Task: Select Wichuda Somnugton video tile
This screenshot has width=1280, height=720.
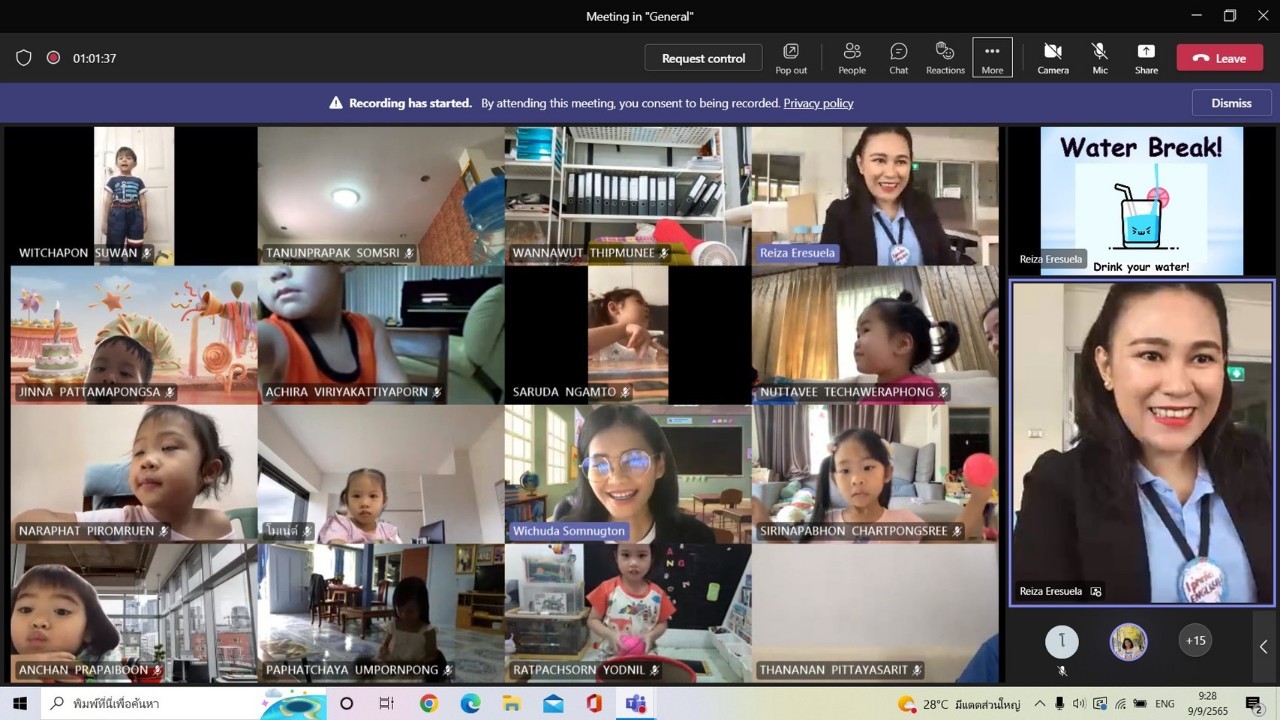Action: coord(628,473)
